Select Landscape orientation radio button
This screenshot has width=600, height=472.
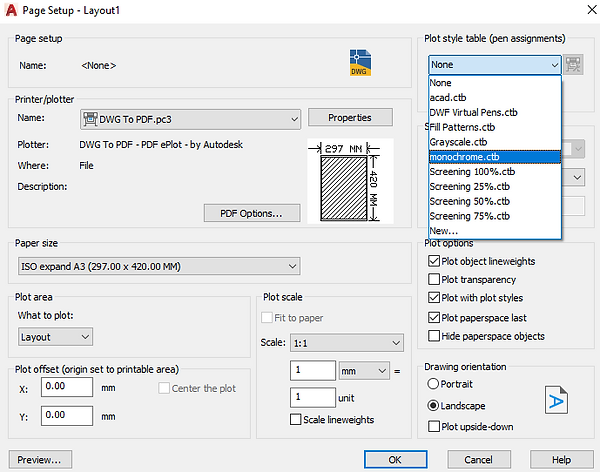tap(433, 405)
